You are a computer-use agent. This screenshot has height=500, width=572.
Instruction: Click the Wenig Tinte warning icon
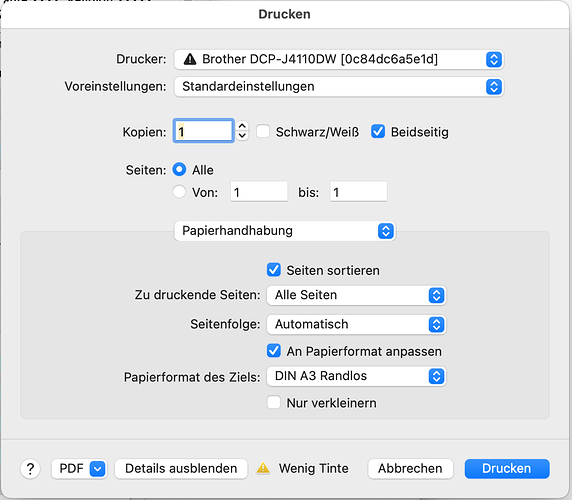click(x=263, y=468)
